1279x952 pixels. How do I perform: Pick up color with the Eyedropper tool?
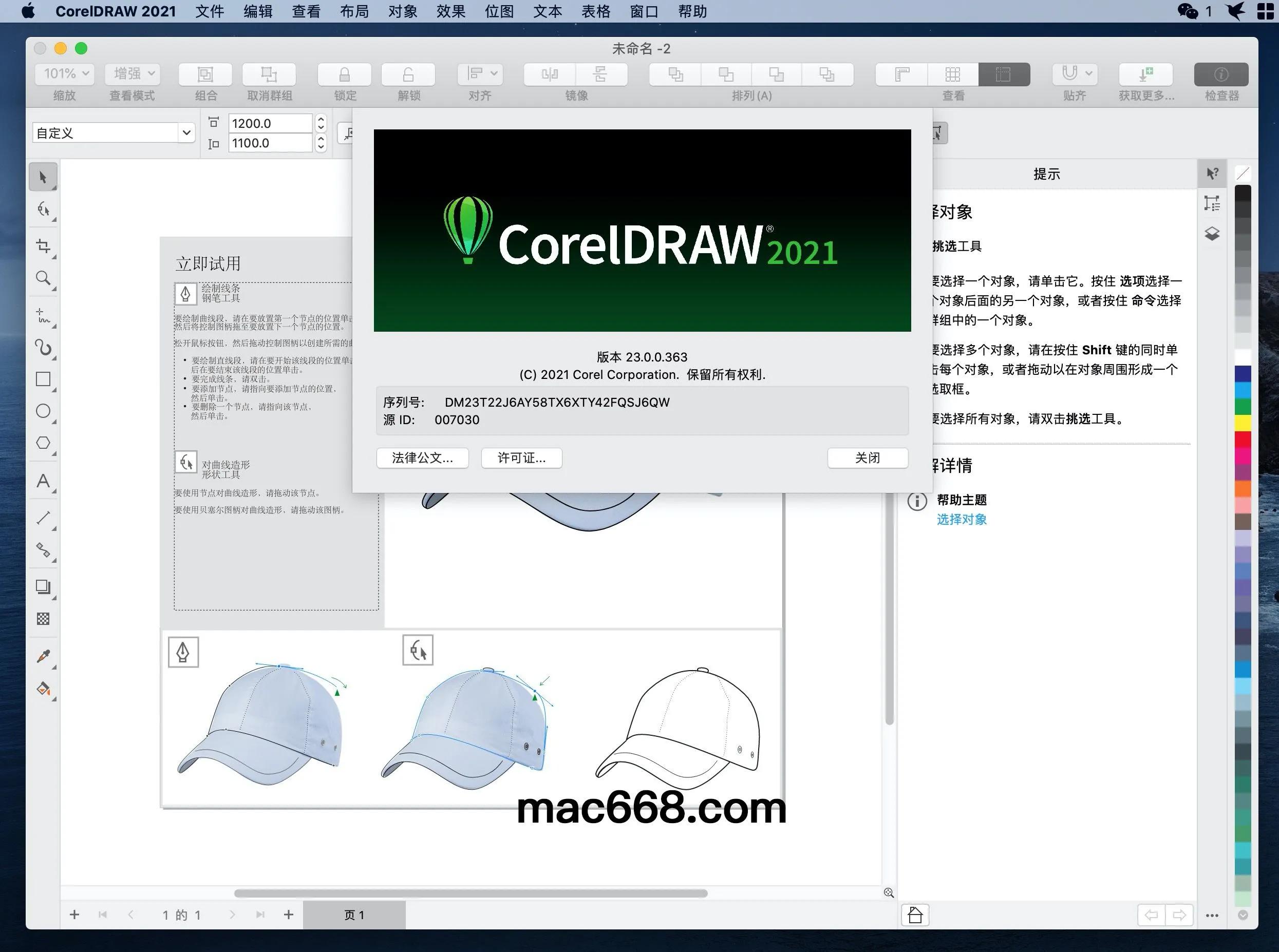point(43,656)
